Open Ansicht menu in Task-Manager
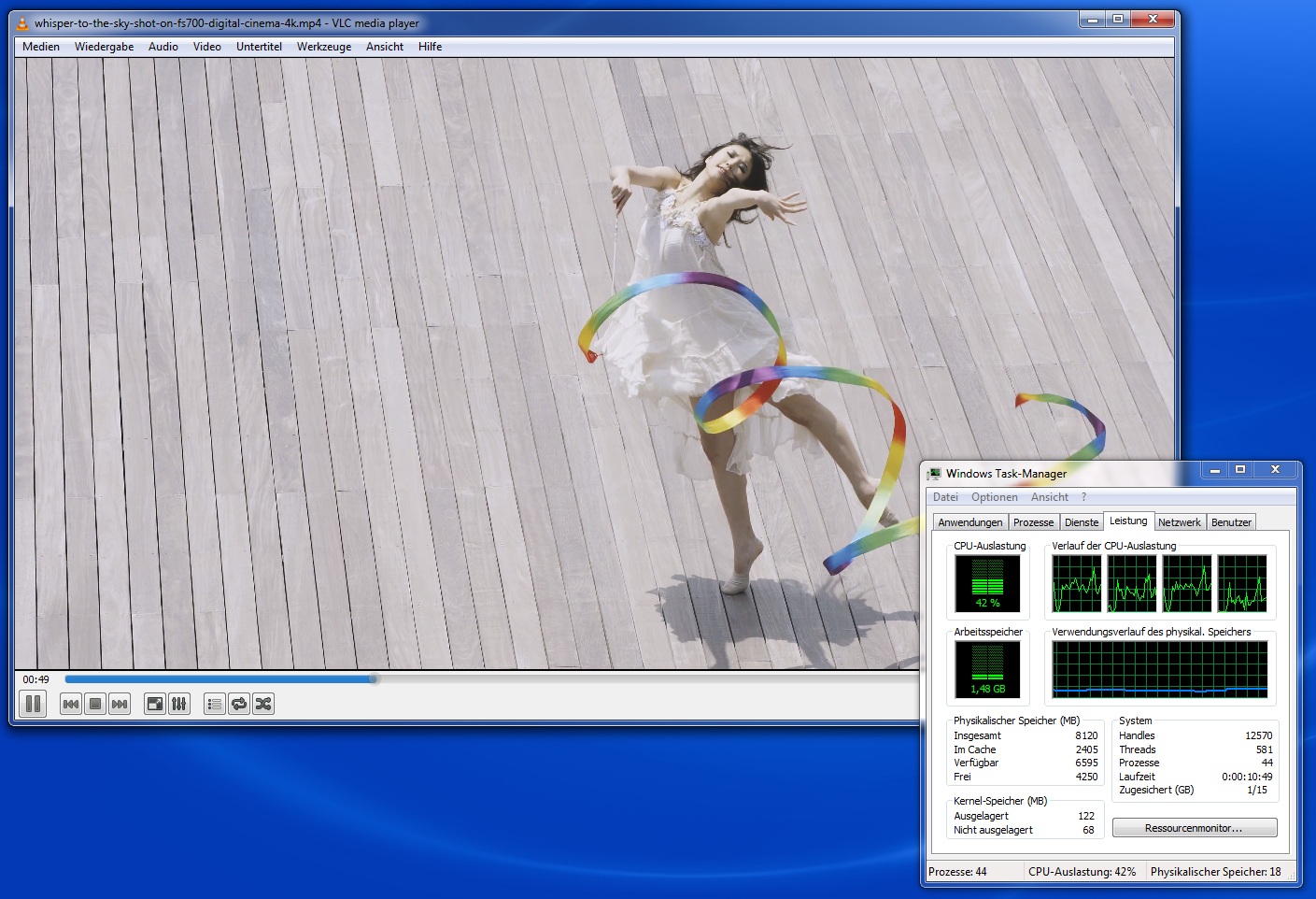The width and height of the screenshot is (1316, 899). click(x=1050, y=497)
